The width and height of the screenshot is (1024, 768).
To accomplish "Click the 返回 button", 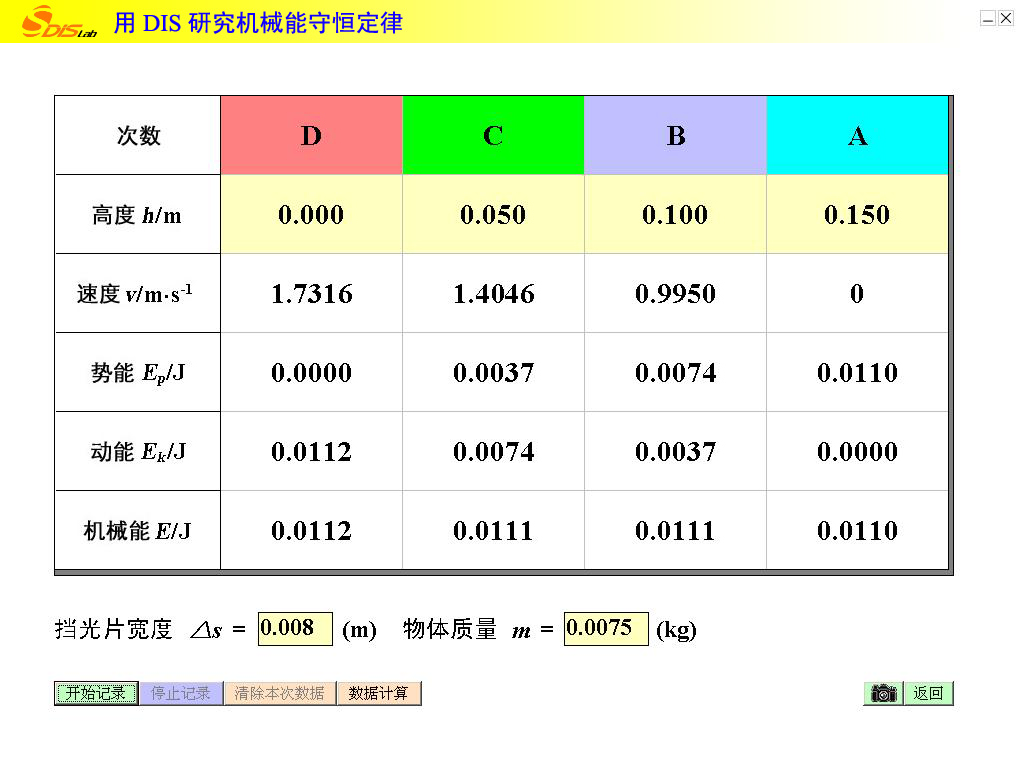I will point(928,693).
